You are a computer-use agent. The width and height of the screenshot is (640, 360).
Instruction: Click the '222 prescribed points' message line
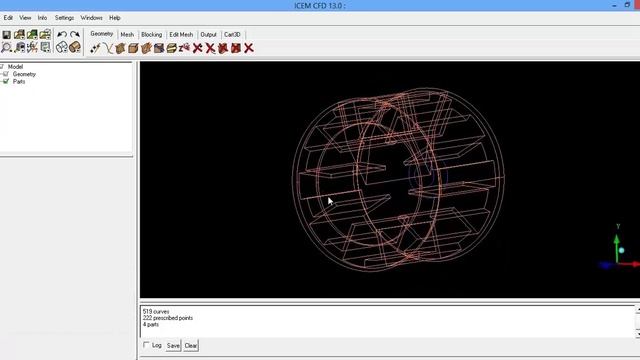tap(168, 318)
